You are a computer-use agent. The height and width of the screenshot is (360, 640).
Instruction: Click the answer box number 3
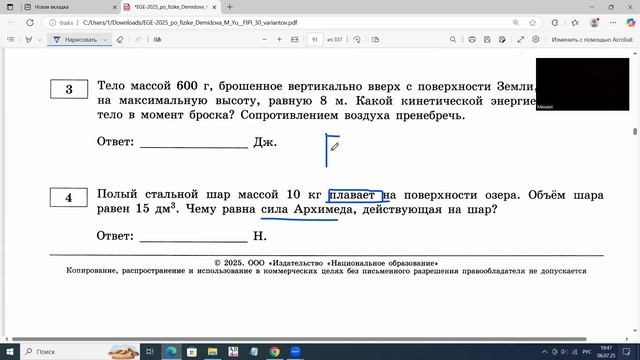69,89
